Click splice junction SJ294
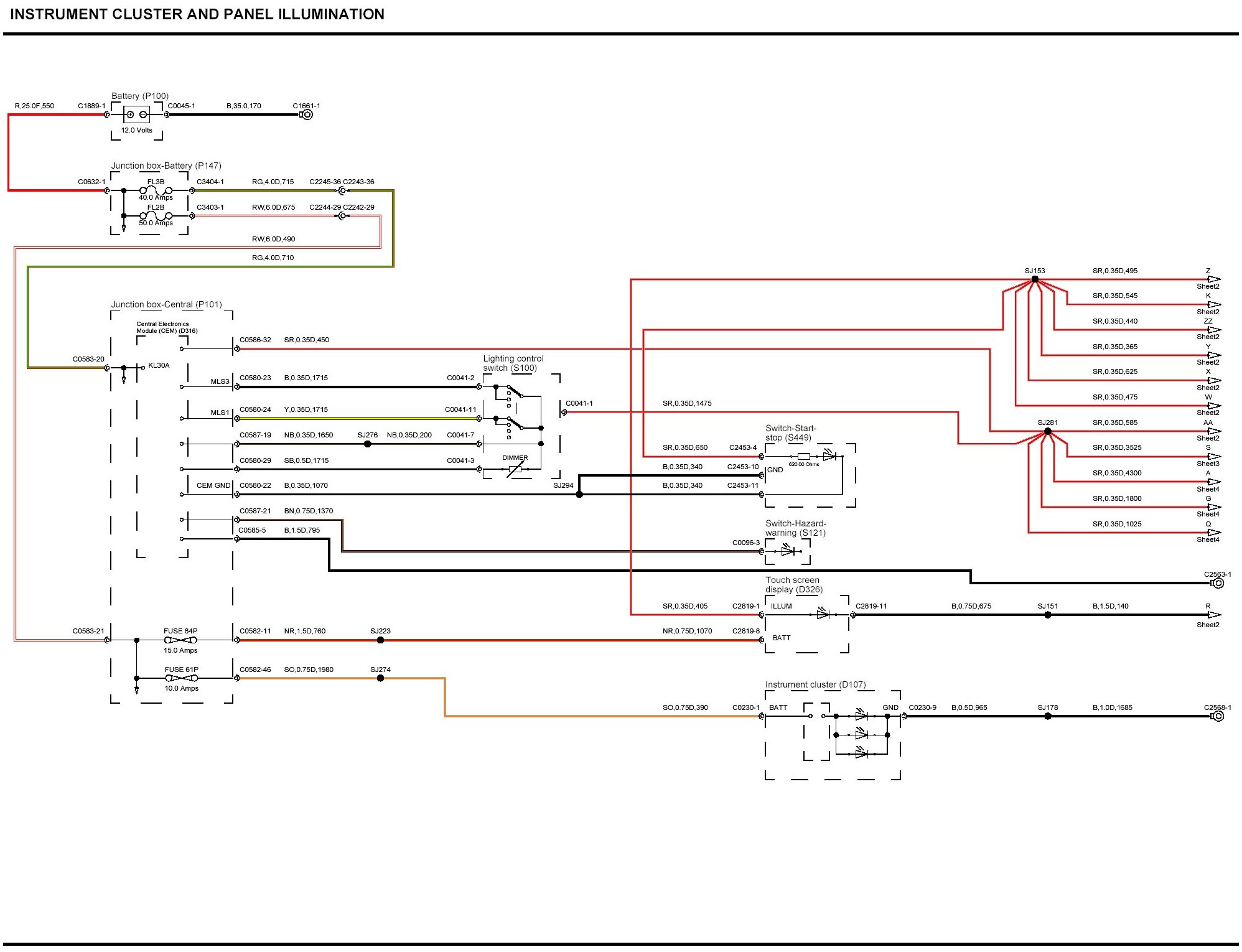Image resolution: width=1242 pixels, height=952 pixels. click(x=579, y=495)
